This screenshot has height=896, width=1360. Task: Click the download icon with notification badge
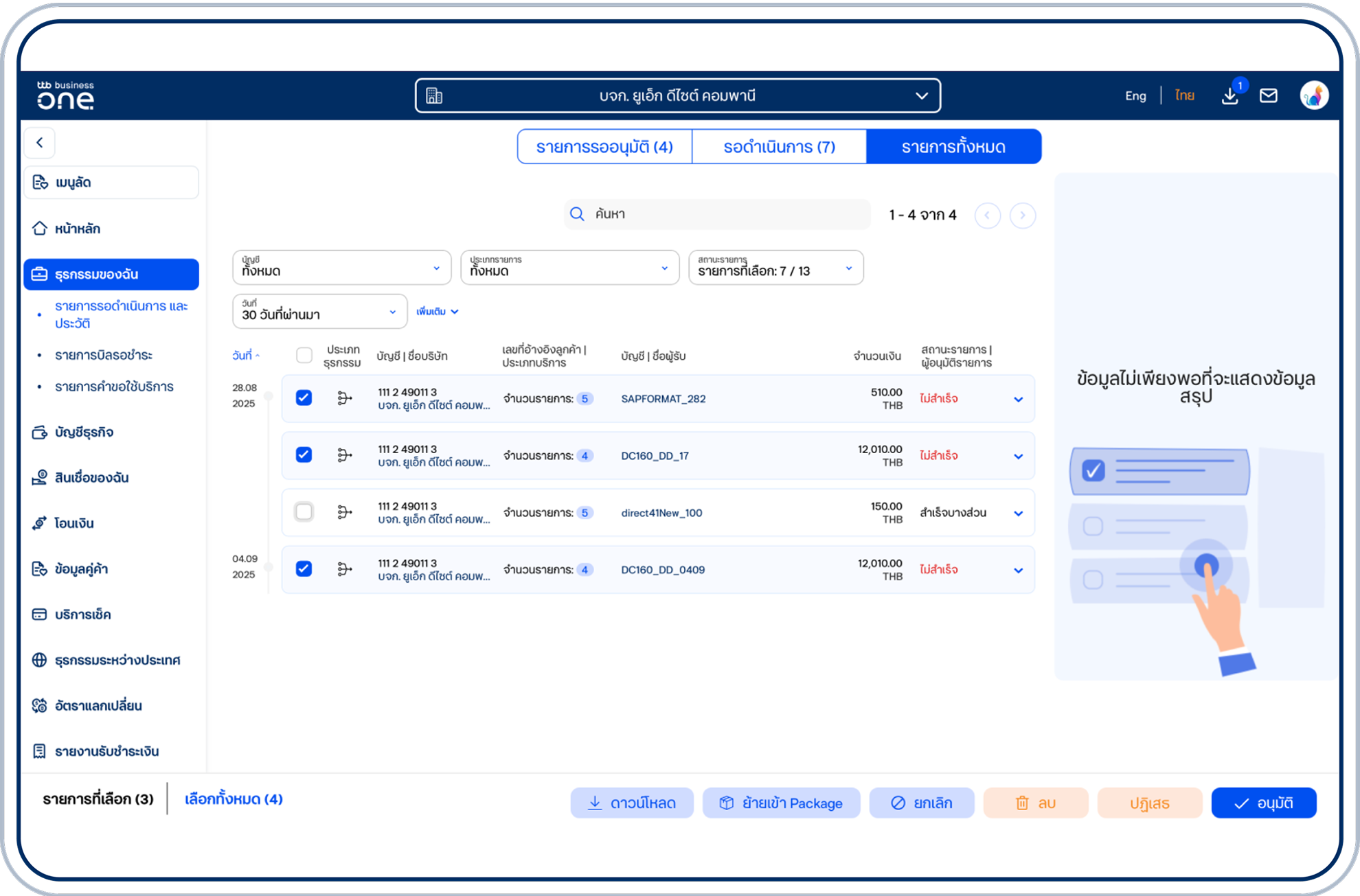[1230, 96]
